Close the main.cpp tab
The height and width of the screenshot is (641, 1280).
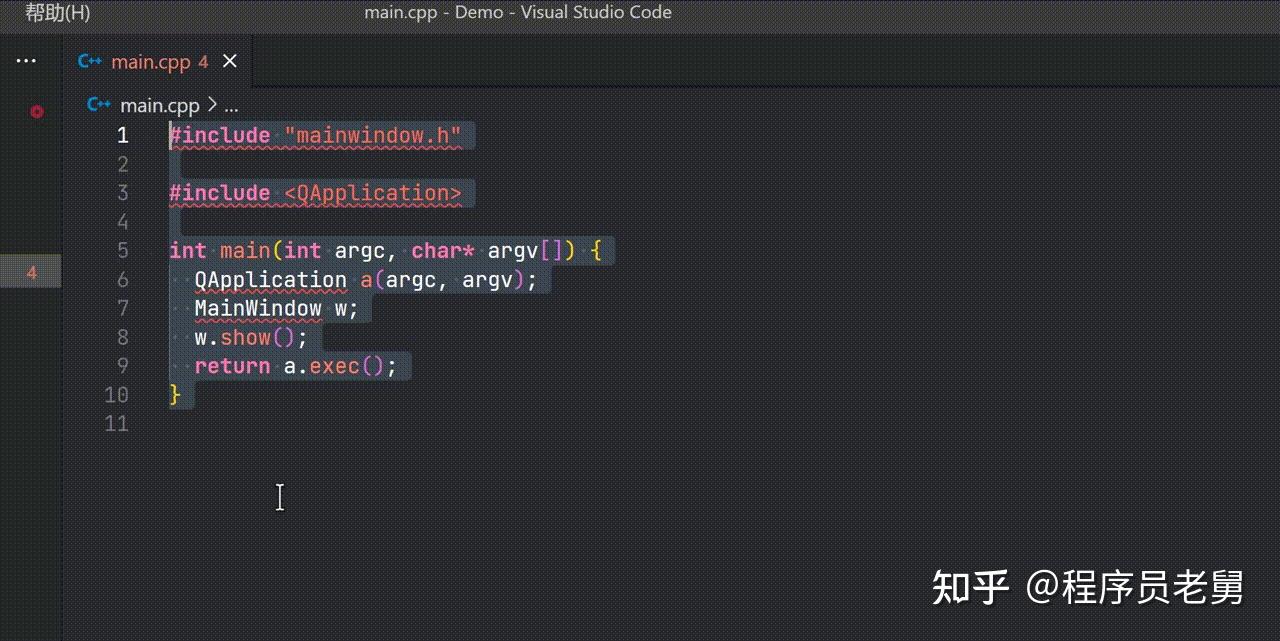tap(229, 61)
